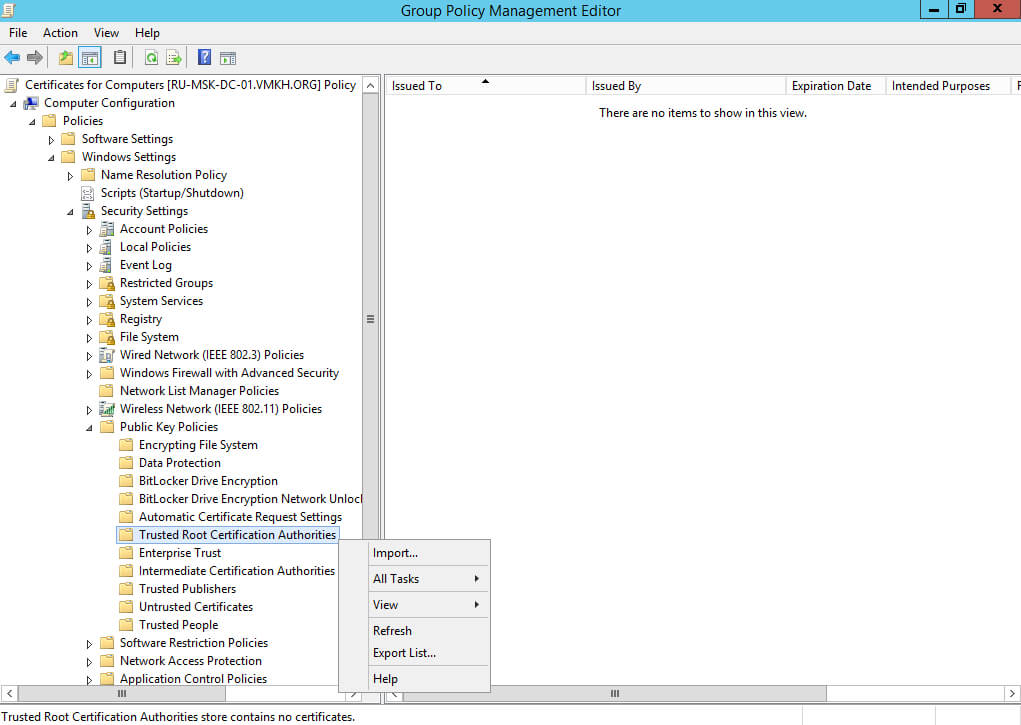This screenshot has height=725, width=1021.
Task: Click the Registry locked folder icon
Action: click(x=107, y=319)
